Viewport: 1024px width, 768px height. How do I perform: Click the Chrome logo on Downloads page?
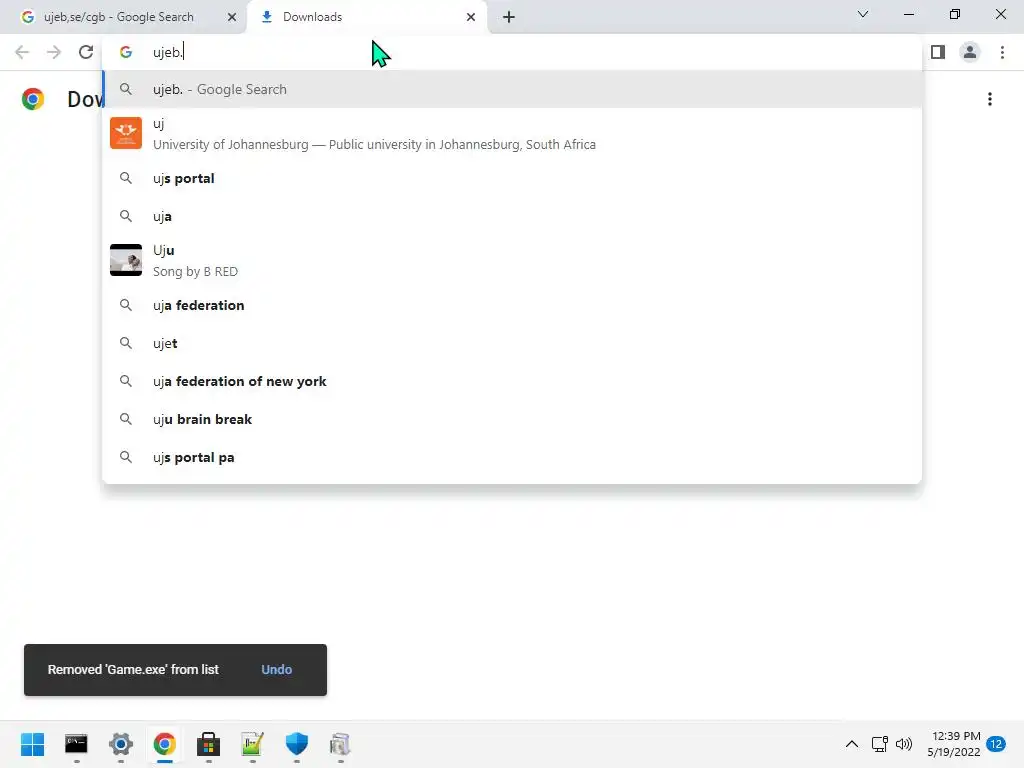[x=33, y=99]
